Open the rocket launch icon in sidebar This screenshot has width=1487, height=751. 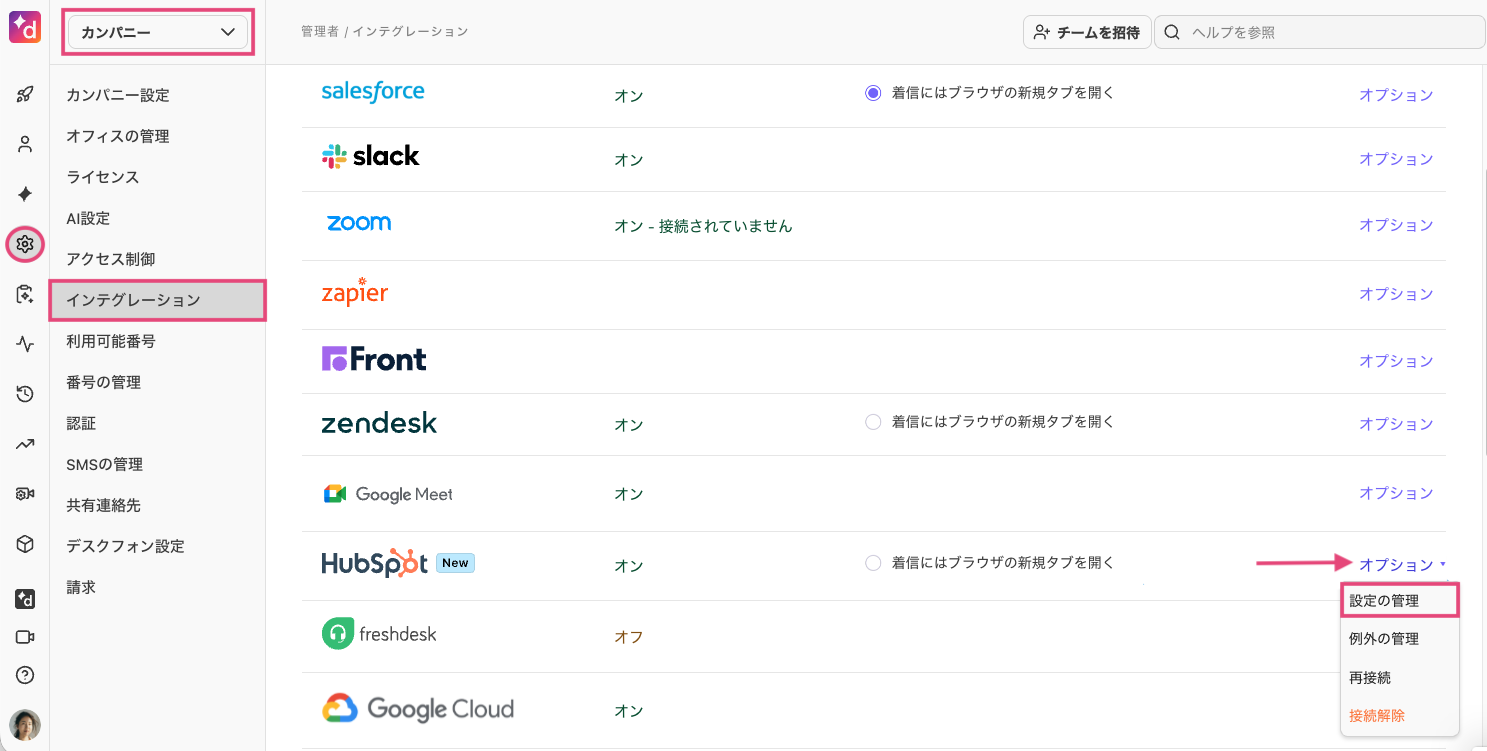coord(25,94)
